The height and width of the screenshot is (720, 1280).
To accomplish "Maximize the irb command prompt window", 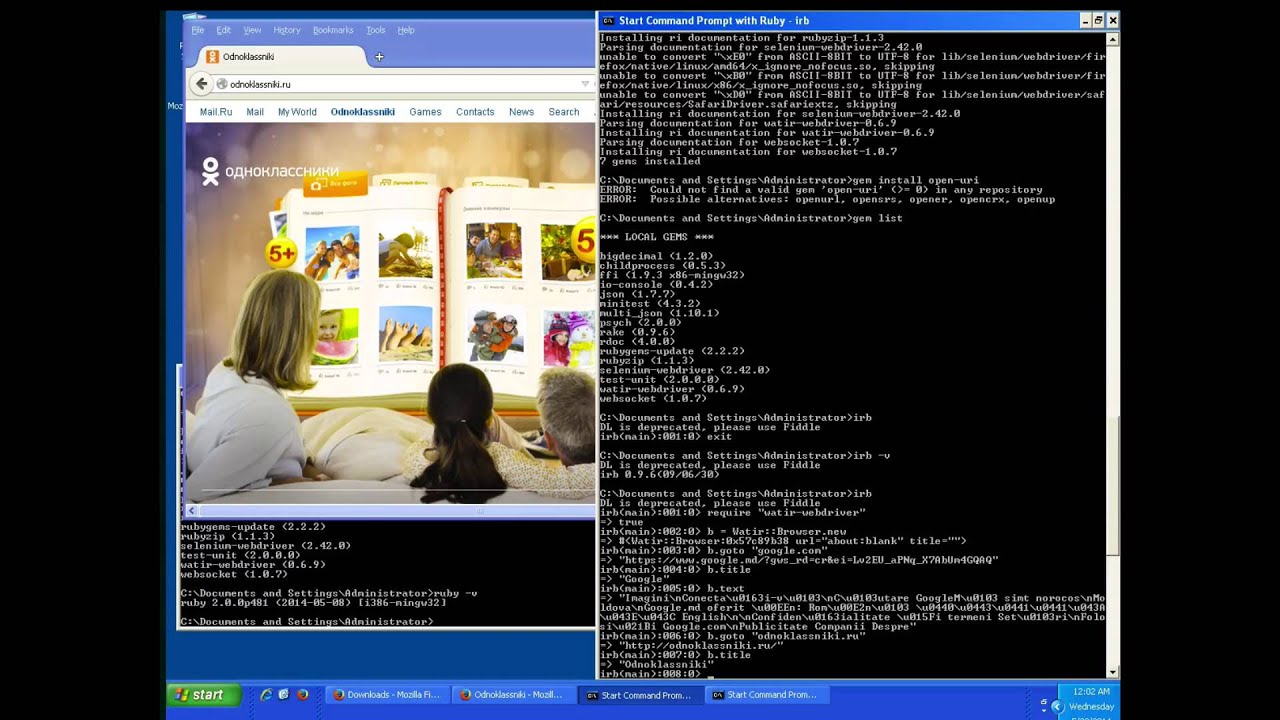I will pos(1098,20).
